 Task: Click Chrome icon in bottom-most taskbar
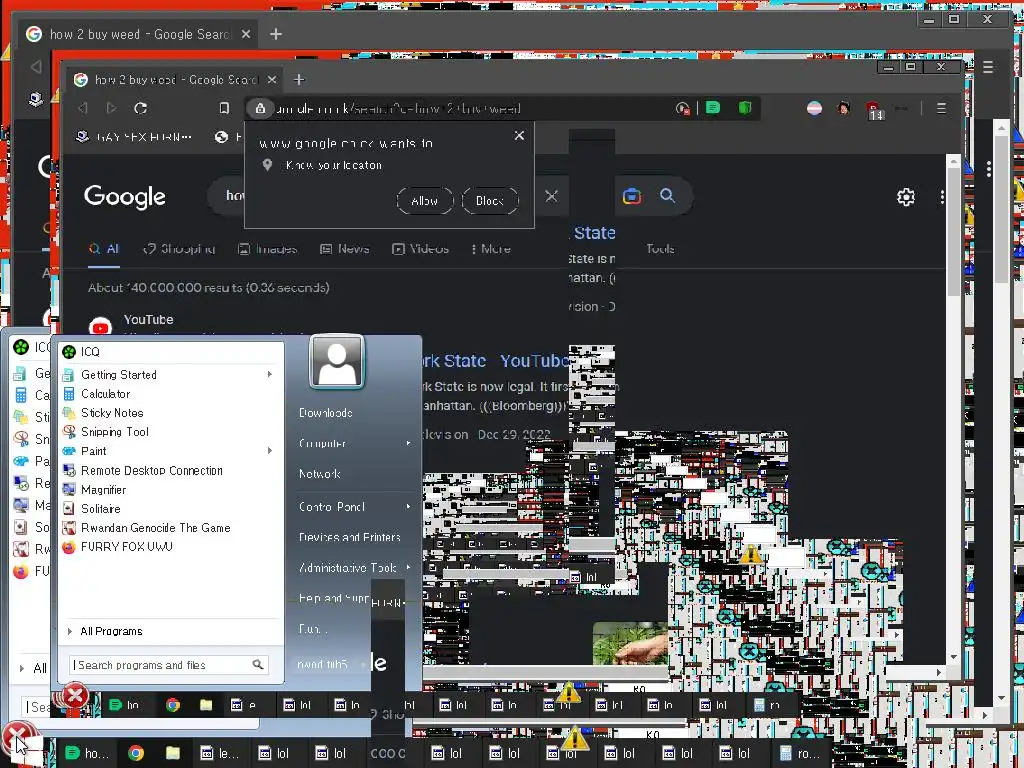pos(136,753)
